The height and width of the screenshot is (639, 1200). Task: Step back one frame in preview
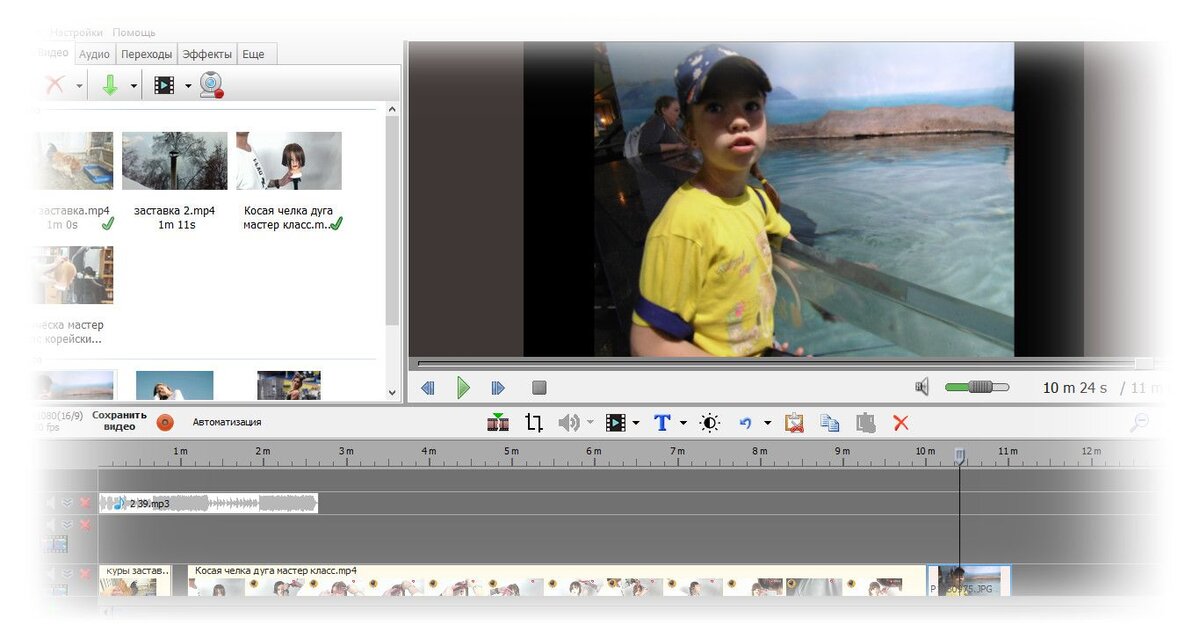[x=428, y=387]
